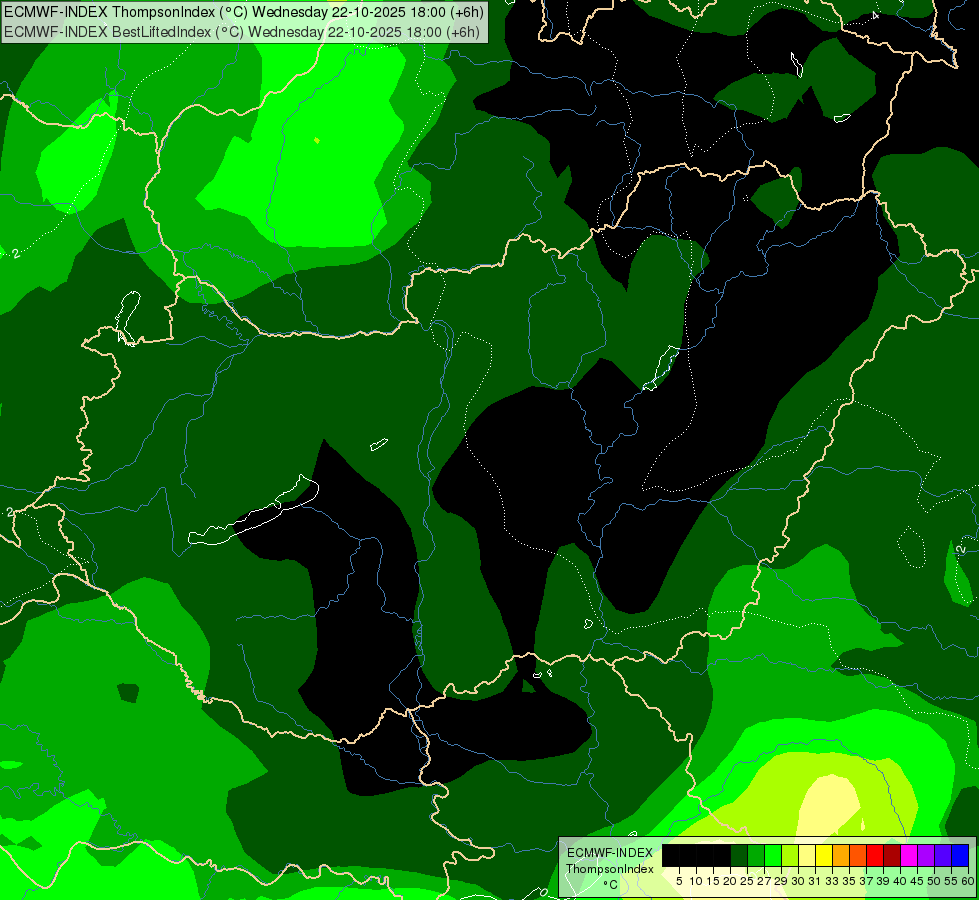Click the medium green 25-27 legend swatch
The width and height of the screenshot is (979, 900).
[x=756, y=855]
